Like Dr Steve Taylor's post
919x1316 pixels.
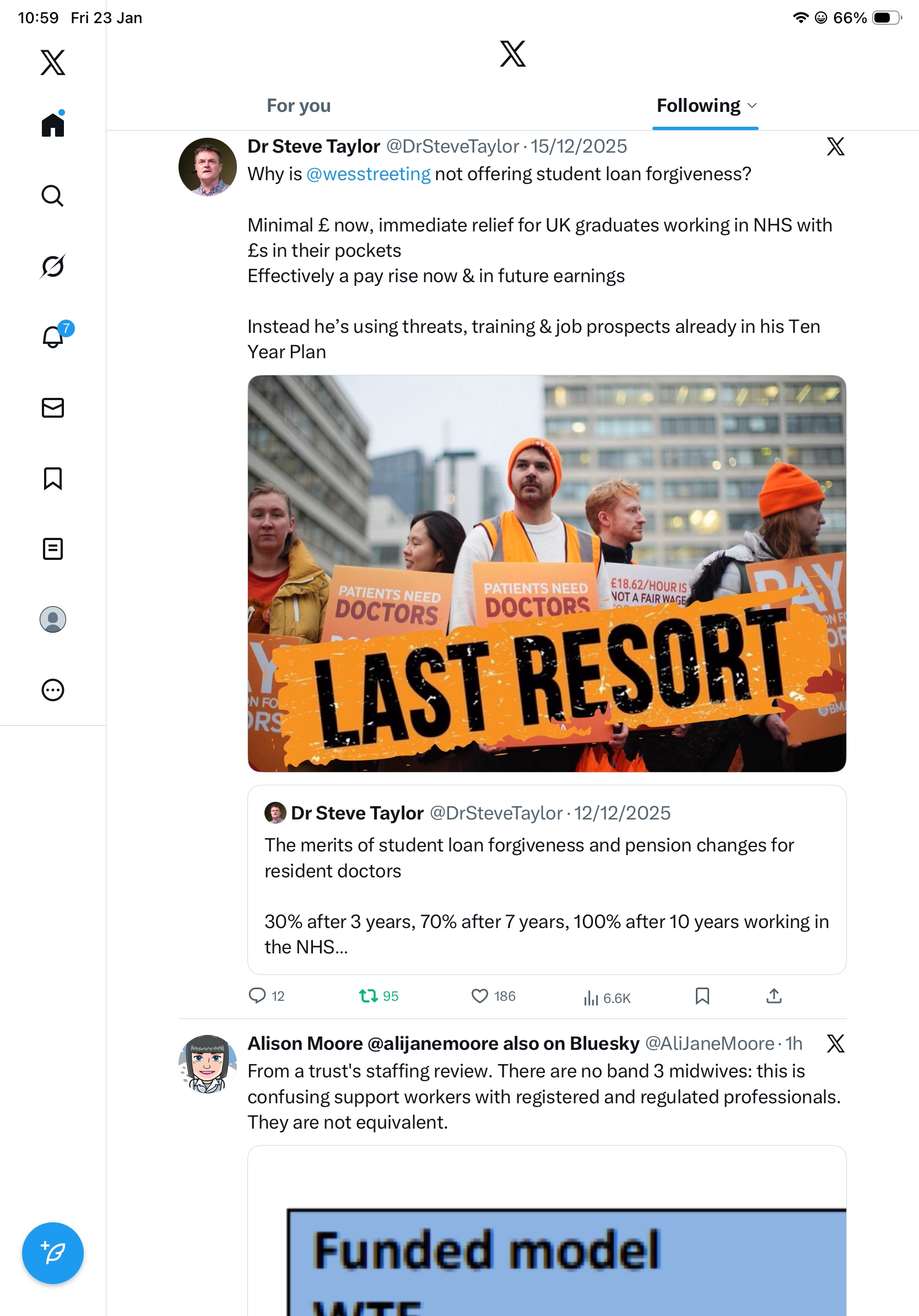493,996
